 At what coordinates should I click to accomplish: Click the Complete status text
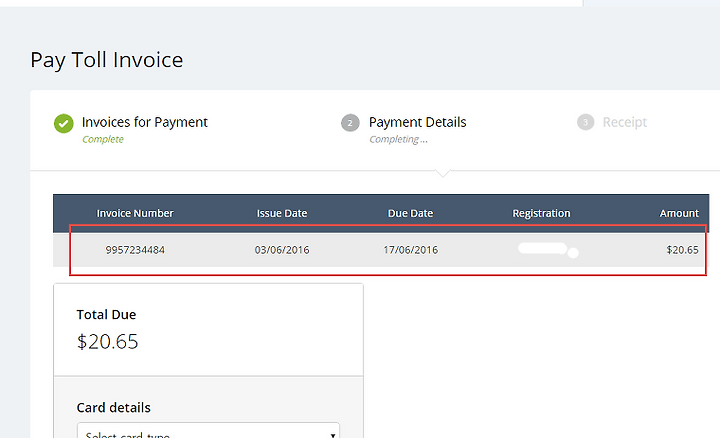point(103,139)
